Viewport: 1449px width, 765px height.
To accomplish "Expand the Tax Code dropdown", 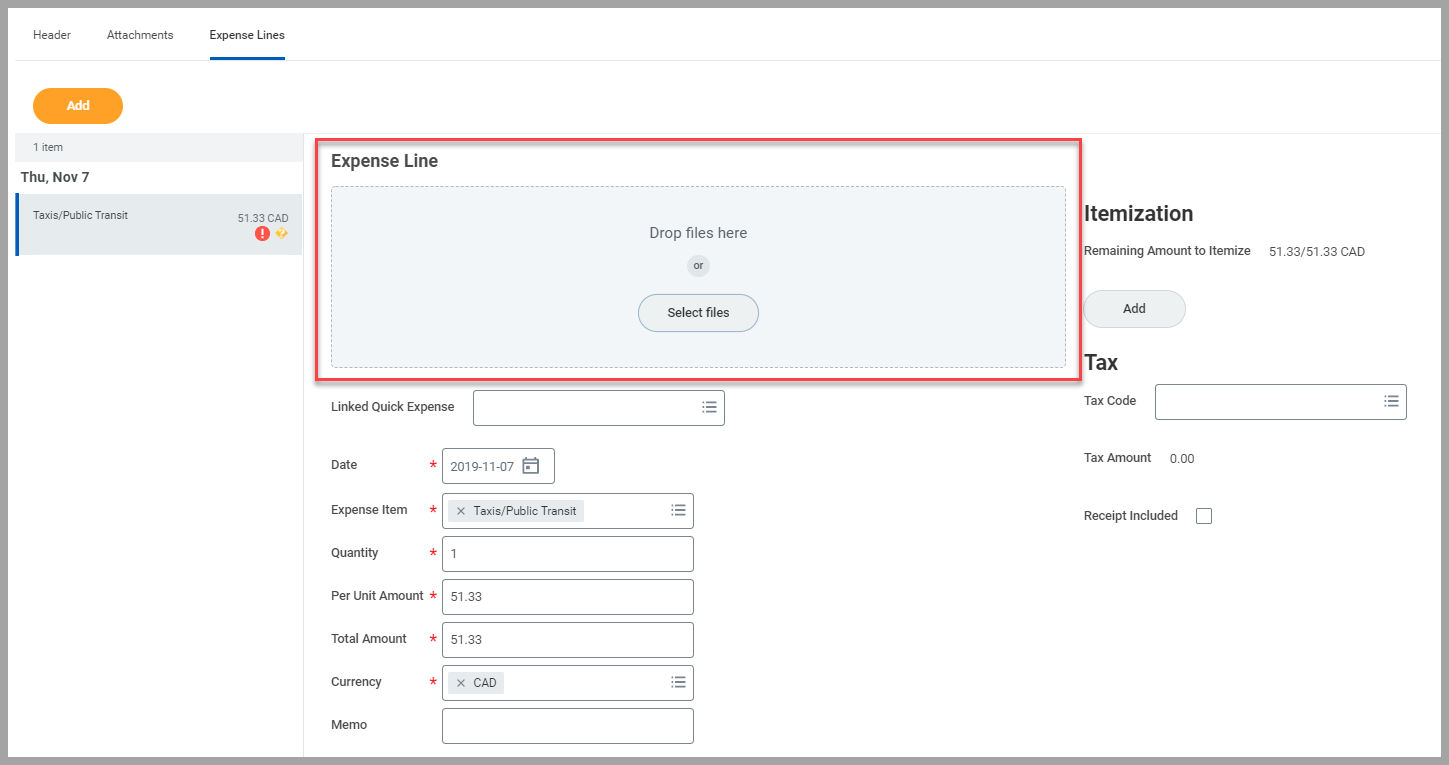I will point(1391,401).
